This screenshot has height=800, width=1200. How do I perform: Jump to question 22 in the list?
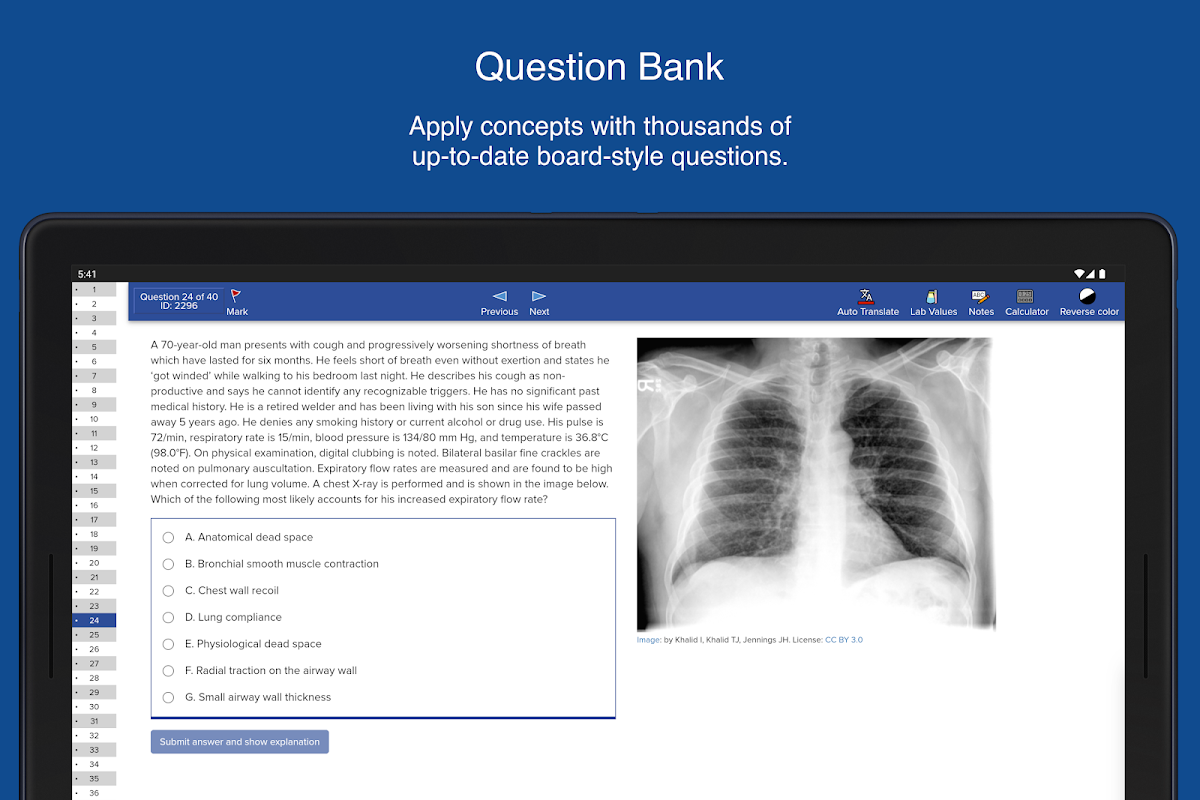click(94, 592)
